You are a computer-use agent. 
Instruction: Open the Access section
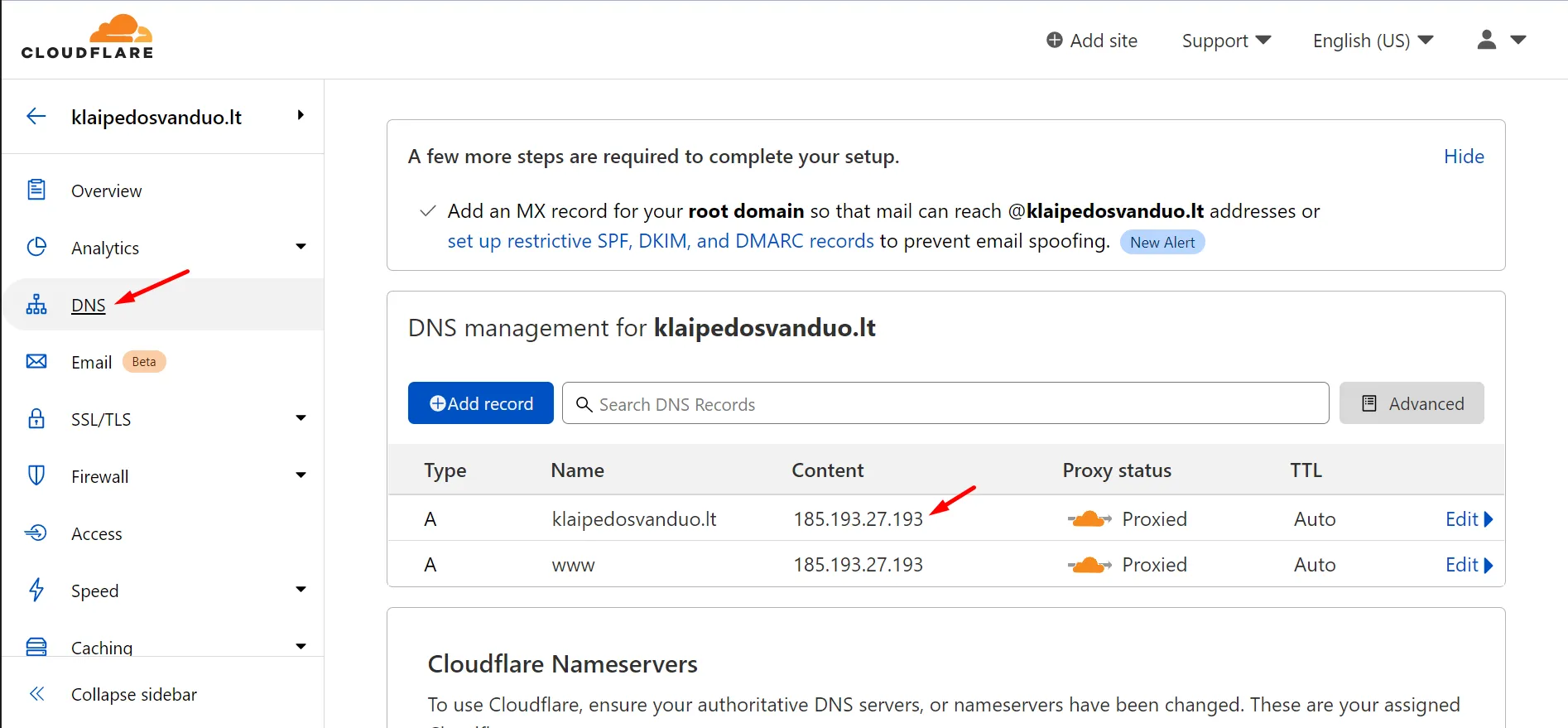(96, 533)
